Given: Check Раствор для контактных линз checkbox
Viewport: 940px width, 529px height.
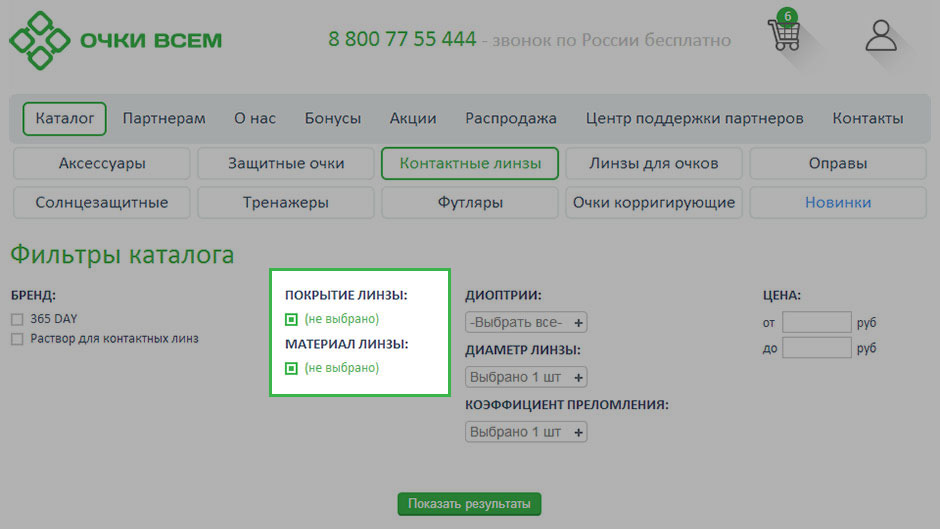Looking at the screenshot, I should point(17,339).
